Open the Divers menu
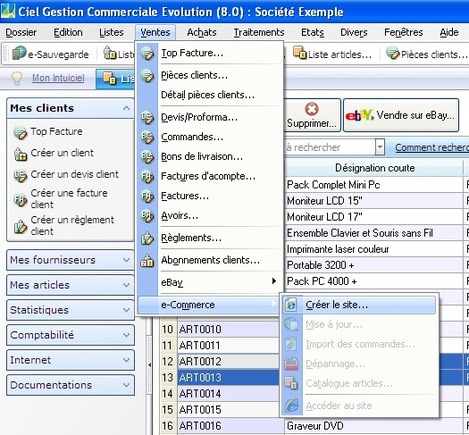Image resolution: width=469 pixels, height=435 pixels. pyautogui.click(x=354, y=33)
